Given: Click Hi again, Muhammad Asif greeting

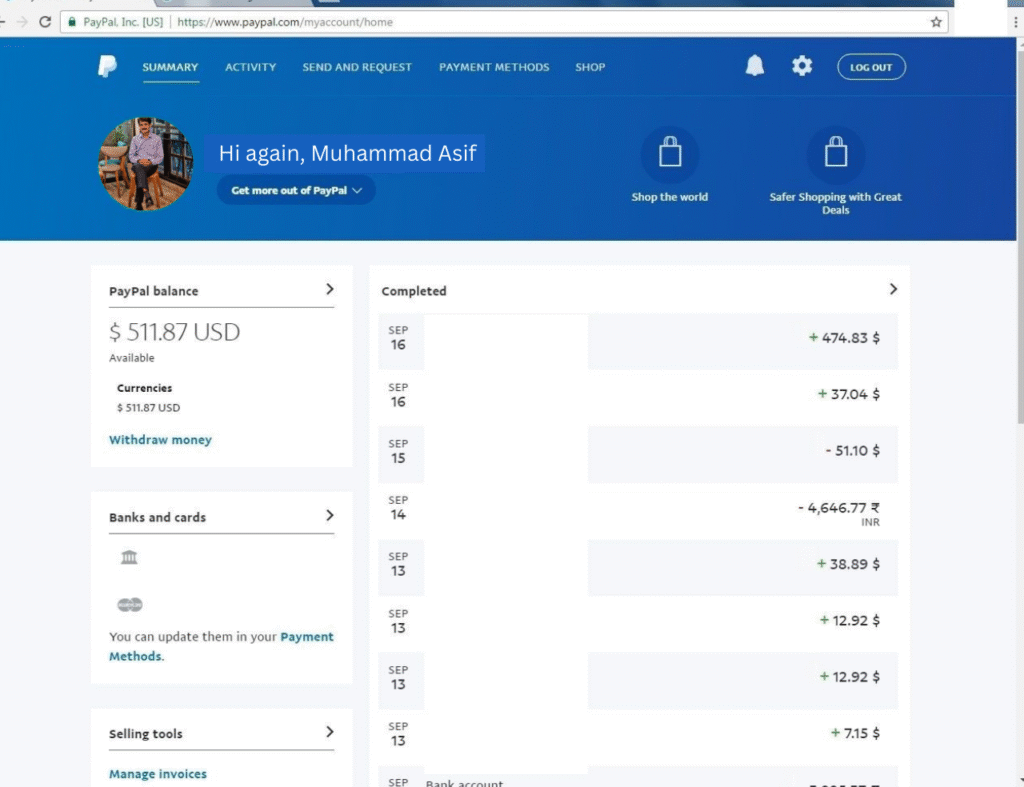Looking at the screenshot, I should tap(347, 153).
